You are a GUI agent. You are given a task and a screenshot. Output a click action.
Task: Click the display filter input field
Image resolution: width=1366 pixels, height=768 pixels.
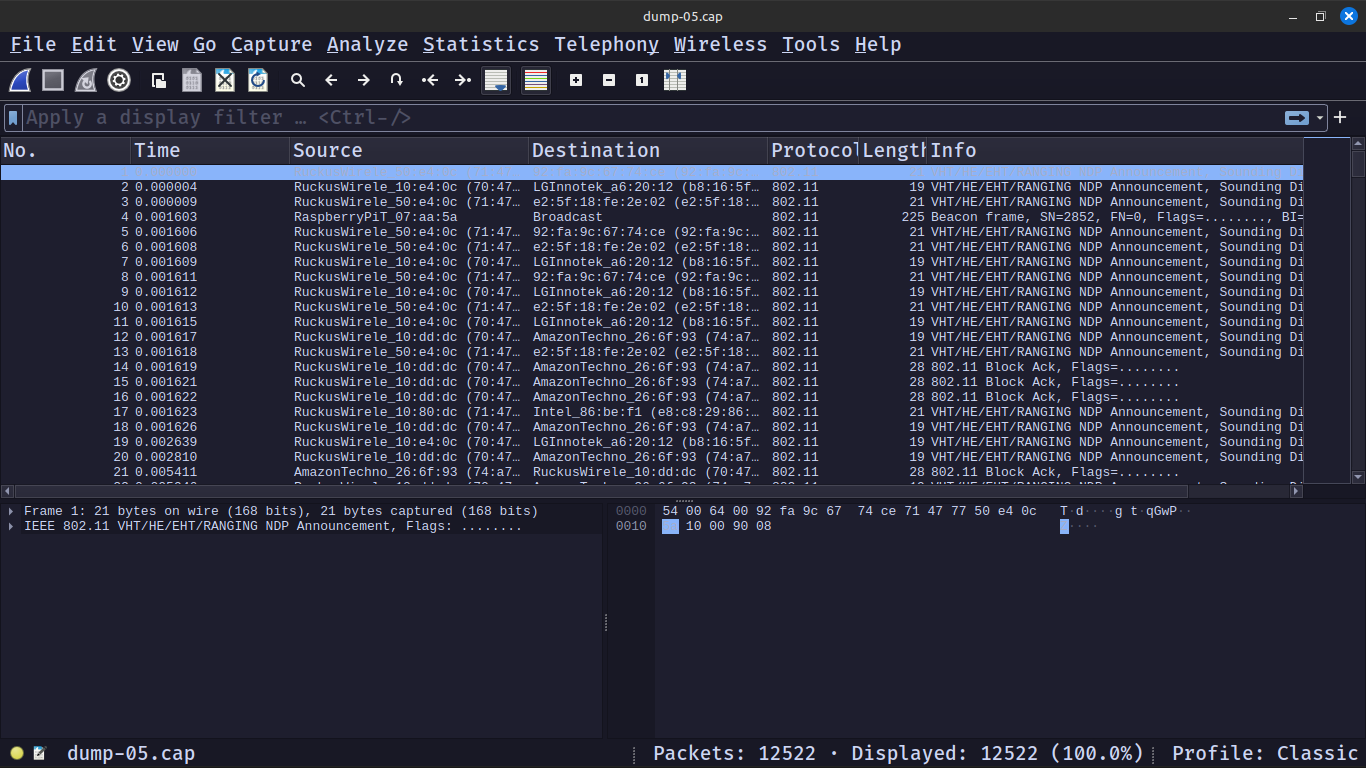pos(650,118)
